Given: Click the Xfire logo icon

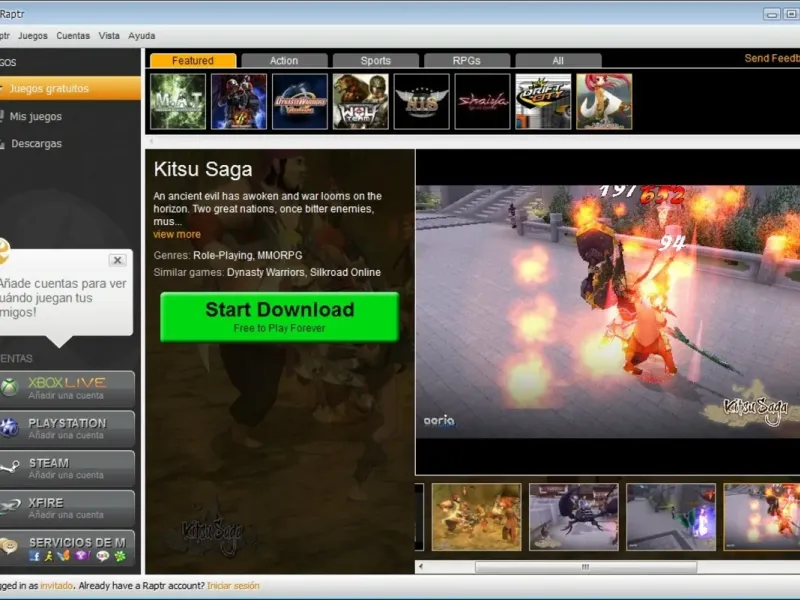Looking at the screenshot, I should (10, 507).
